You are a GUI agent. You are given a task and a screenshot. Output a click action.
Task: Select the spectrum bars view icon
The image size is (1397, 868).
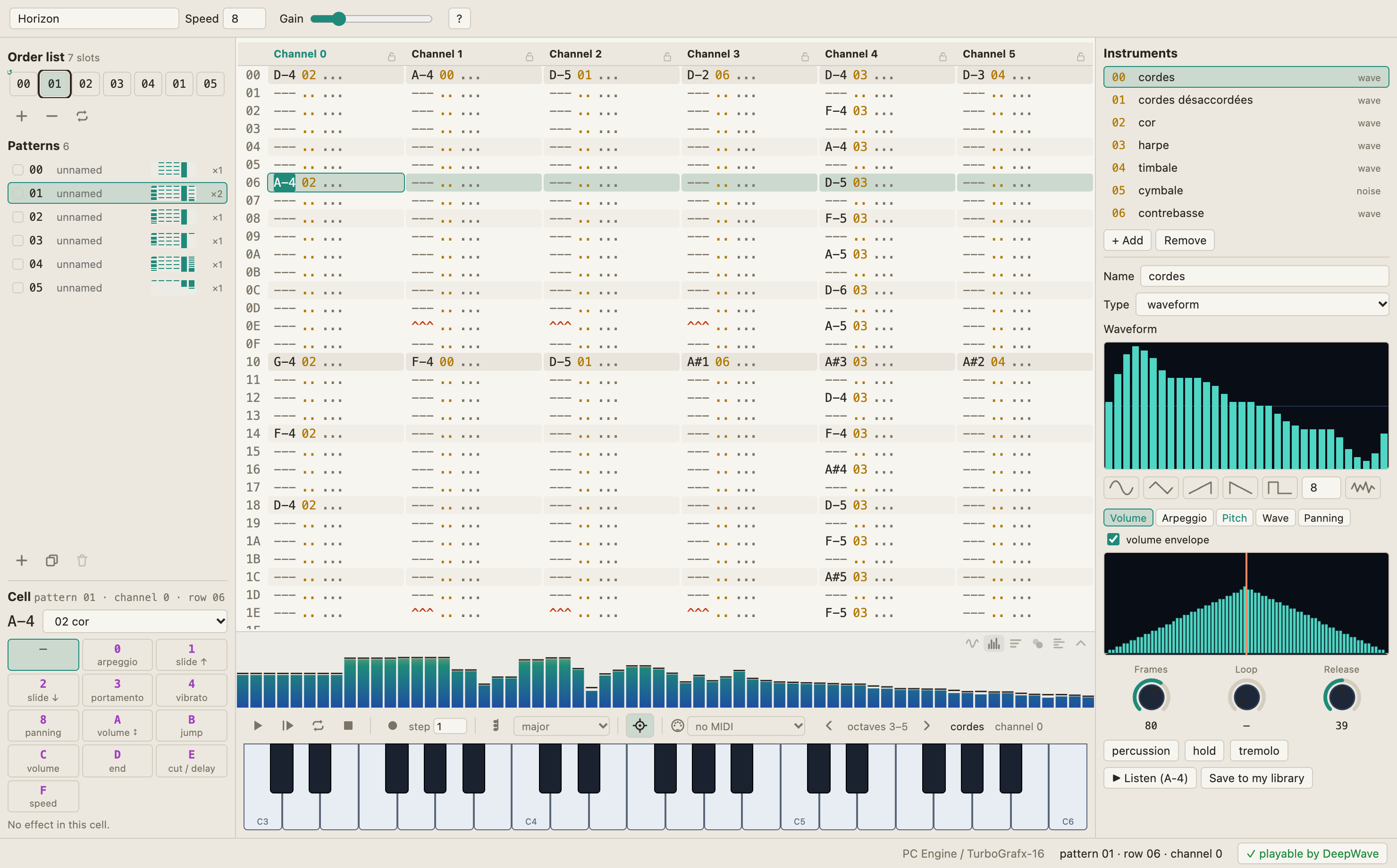point(993,643)
